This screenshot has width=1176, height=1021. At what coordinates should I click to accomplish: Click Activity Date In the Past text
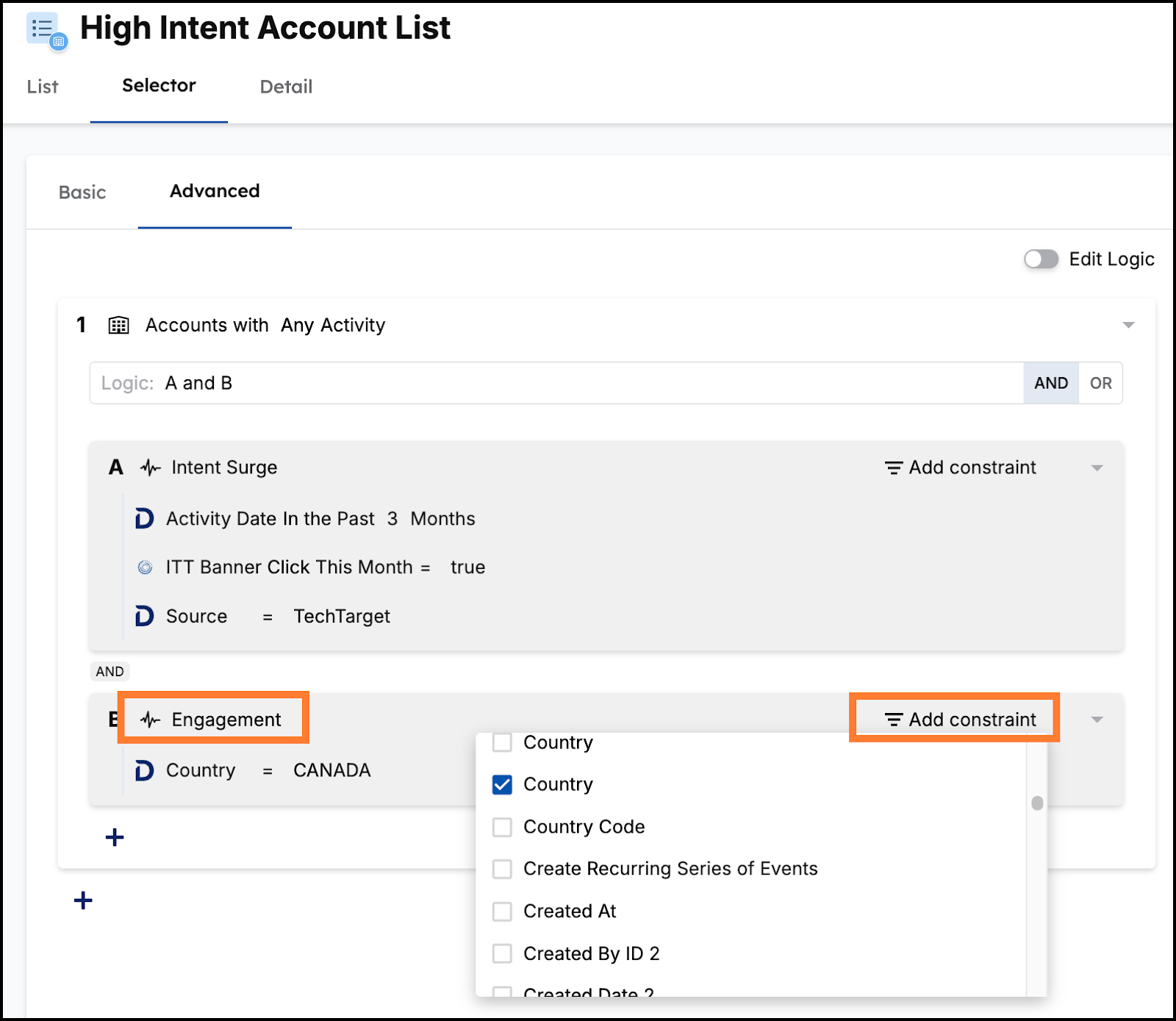[x=270, y=519]
